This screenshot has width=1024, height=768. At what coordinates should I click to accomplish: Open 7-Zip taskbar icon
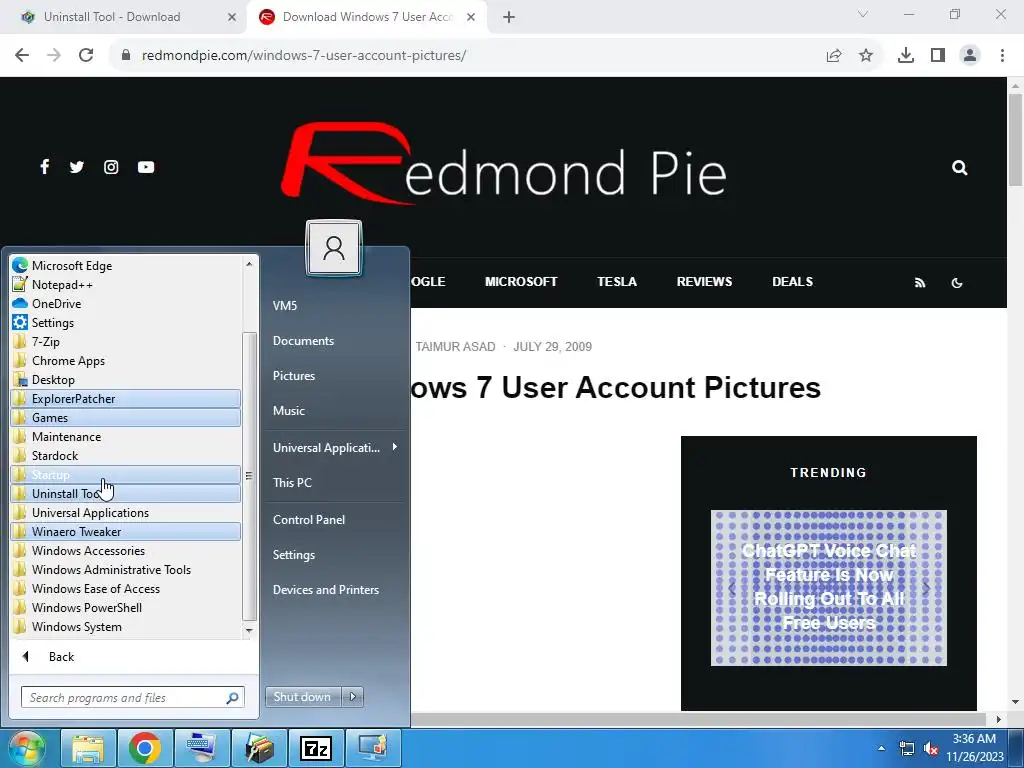click(316, 748)
